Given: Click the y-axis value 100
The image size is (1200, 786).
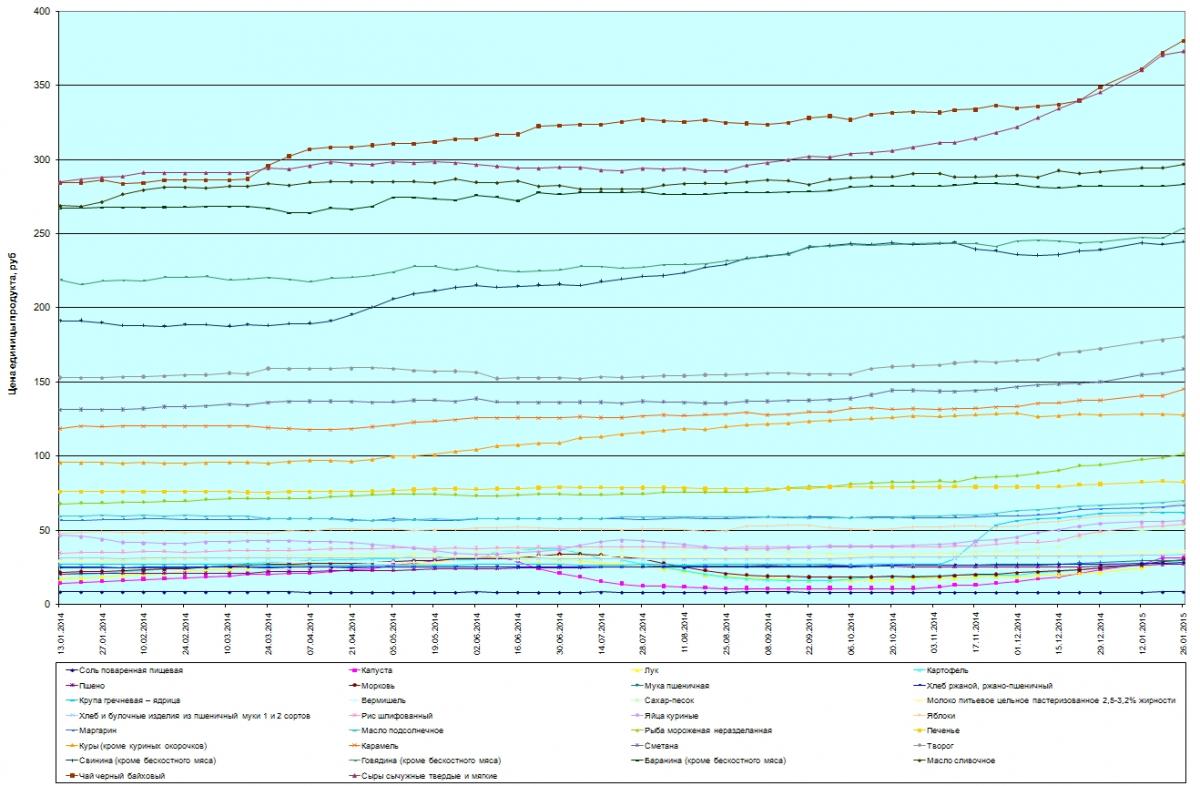Looking at the screenshot, I should (41, 456).
